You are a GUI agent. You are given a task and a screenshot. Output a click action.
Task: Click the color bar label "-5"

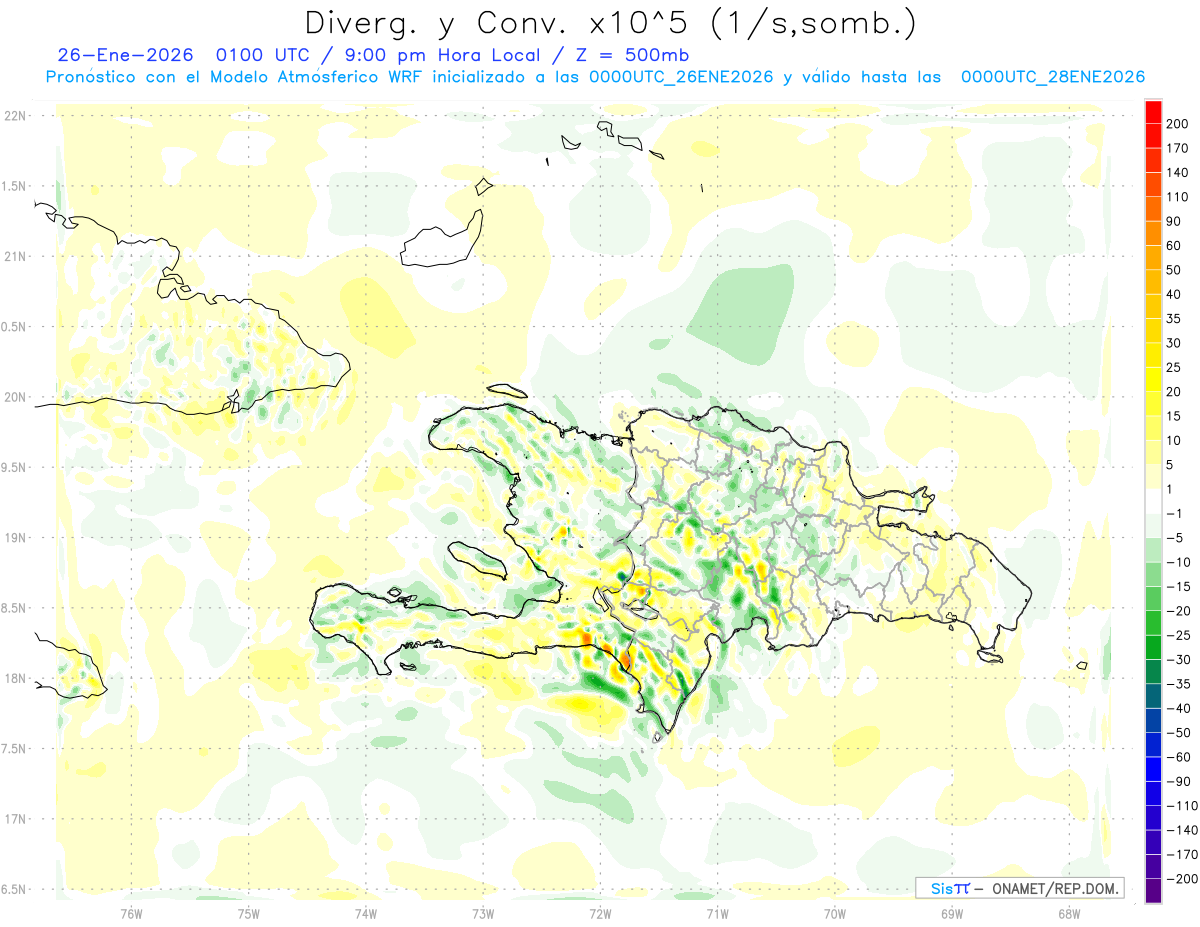[1174, 538]
